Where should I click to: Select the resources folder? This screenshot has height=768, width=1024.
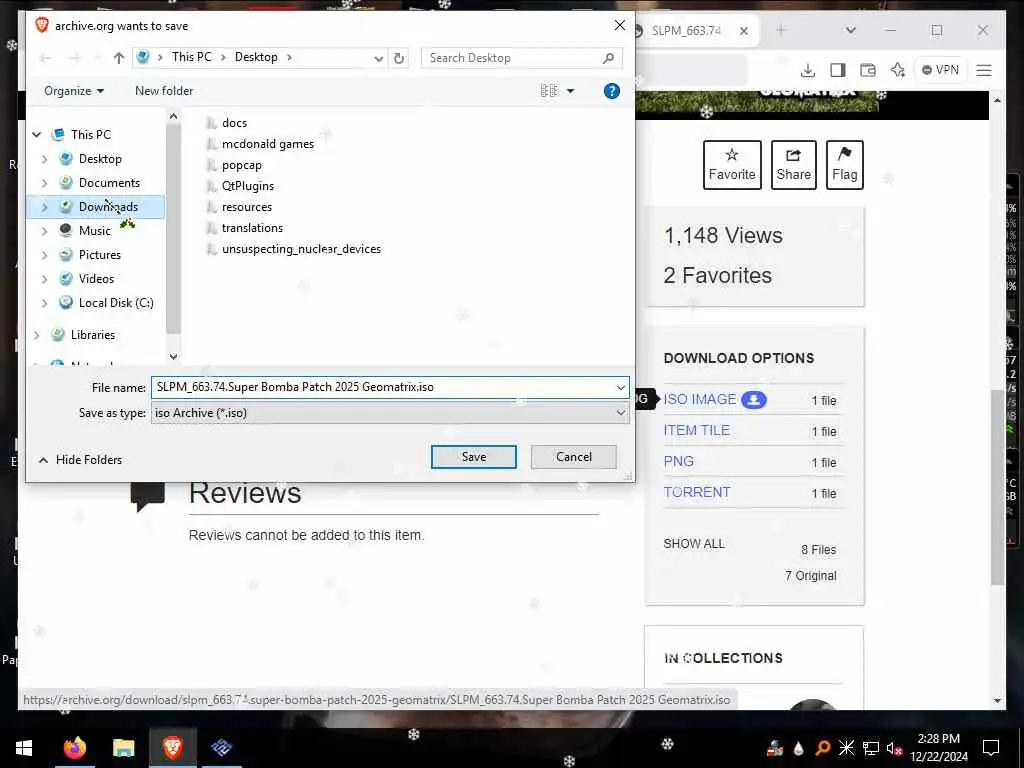239,207
